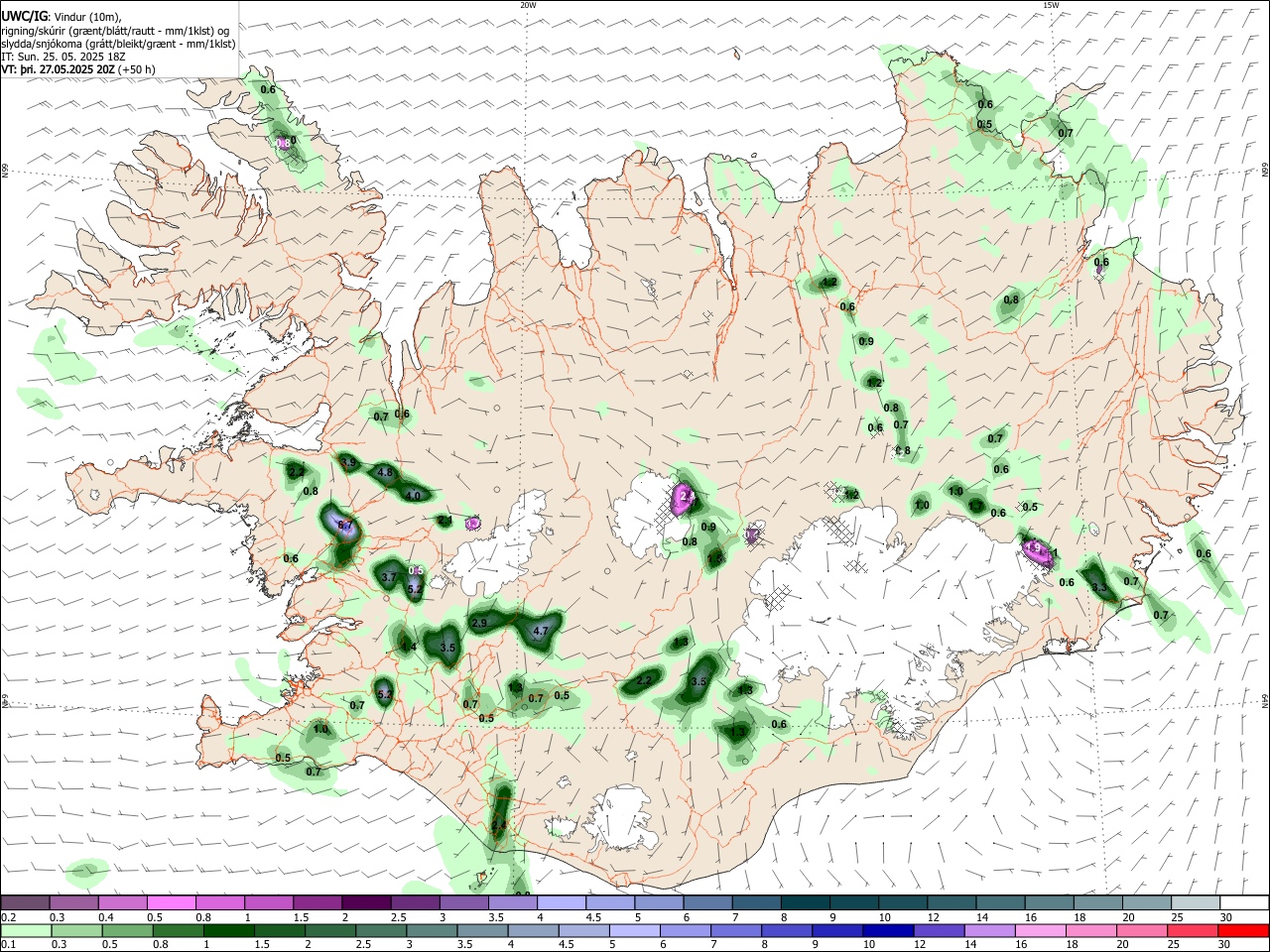Select the dark teal top legend swatch between 8 and 9
Viewport: 1270px width, 952px height.
(x=805, y=902)
